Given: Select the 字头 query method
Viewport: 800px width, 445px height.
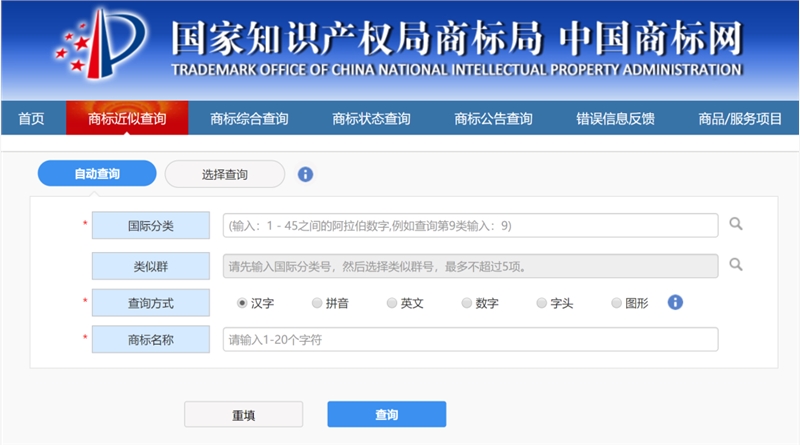Looking at the screenshot, I should click(x=541, y=303).
